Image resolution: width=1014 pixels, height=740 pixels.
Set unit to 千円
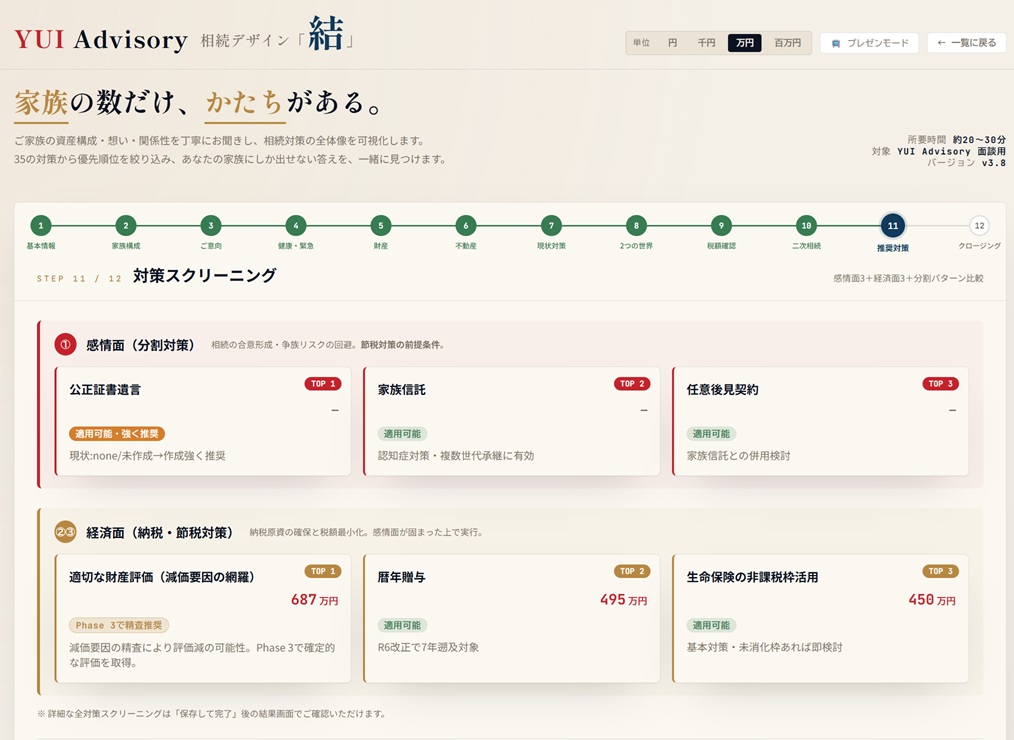706,43
